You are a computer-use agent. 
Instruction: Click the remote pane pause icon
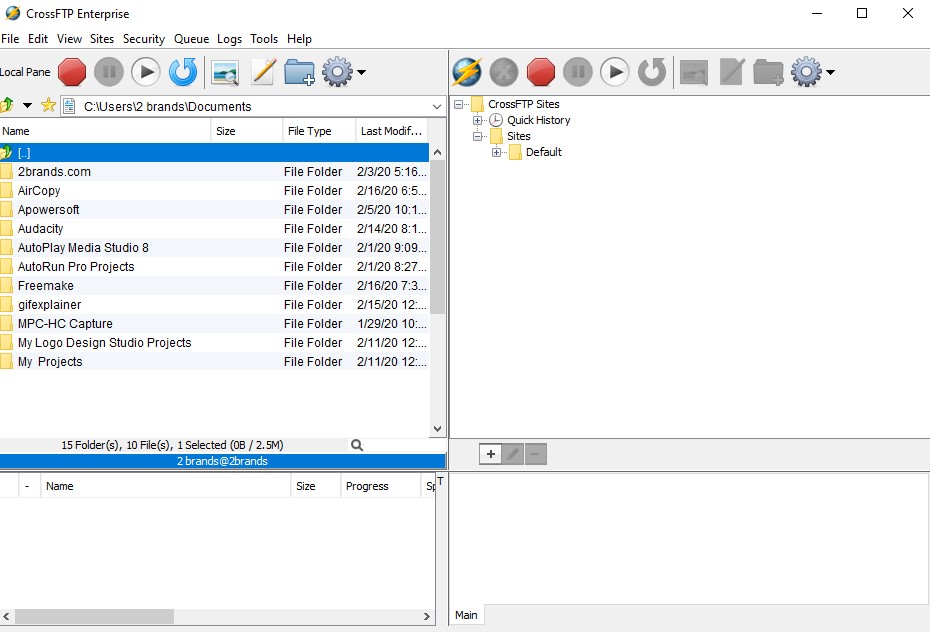[578, 72]
